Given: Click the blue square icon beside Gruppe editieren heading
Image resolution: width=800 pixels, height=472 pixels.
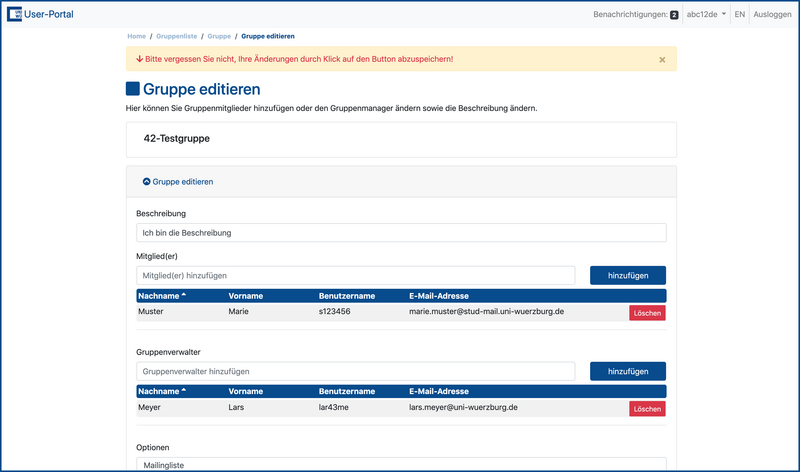Looking at the screenshot, I should 133,89.
